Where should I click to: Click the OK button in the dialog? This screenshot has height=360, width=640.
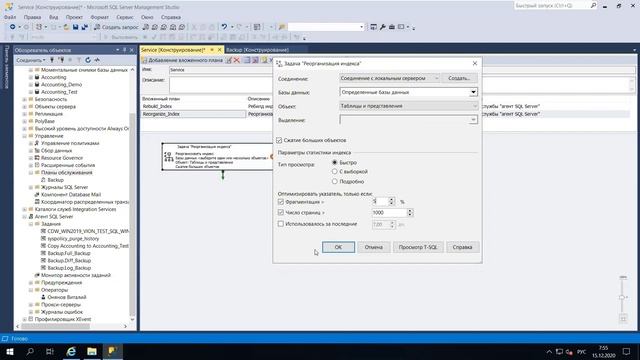click(338, 247)
